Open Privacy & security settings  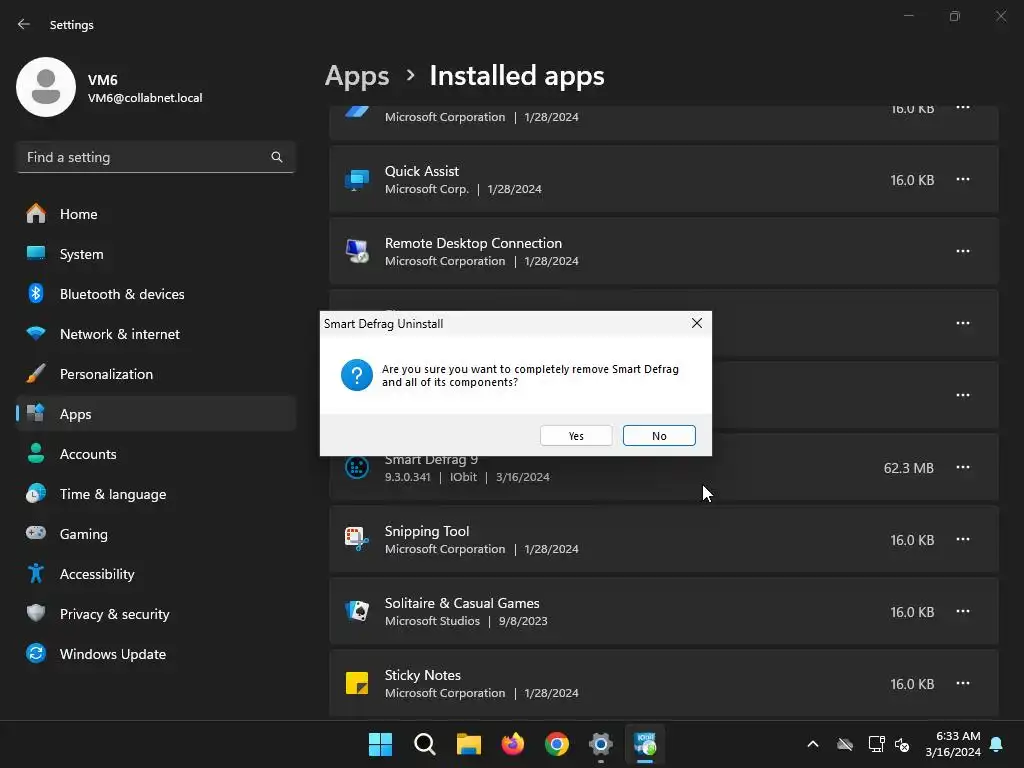(156, 614)
